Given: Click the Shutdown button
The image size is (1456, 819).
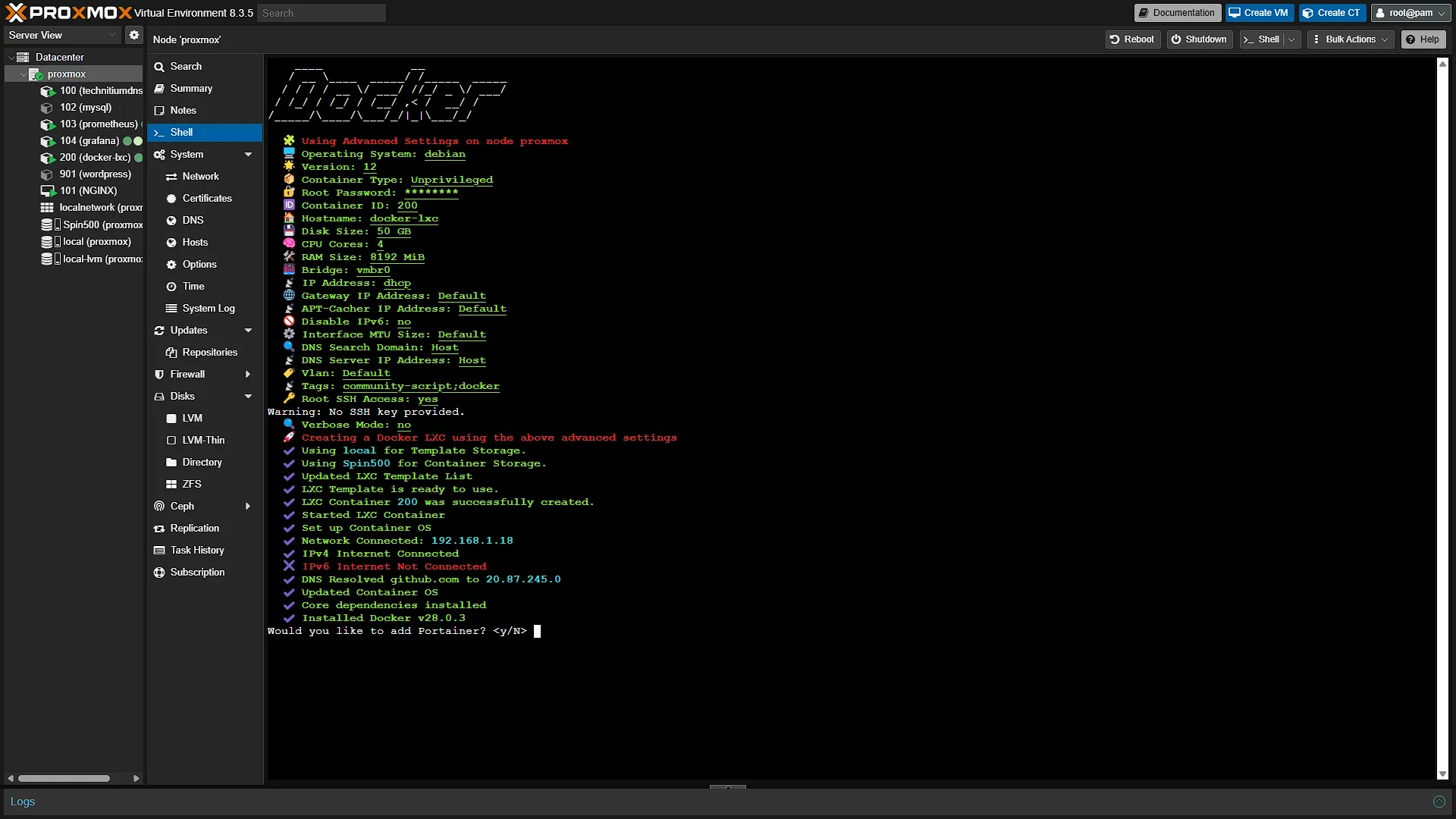Looking at the screenshot, I should point(1199,39).
